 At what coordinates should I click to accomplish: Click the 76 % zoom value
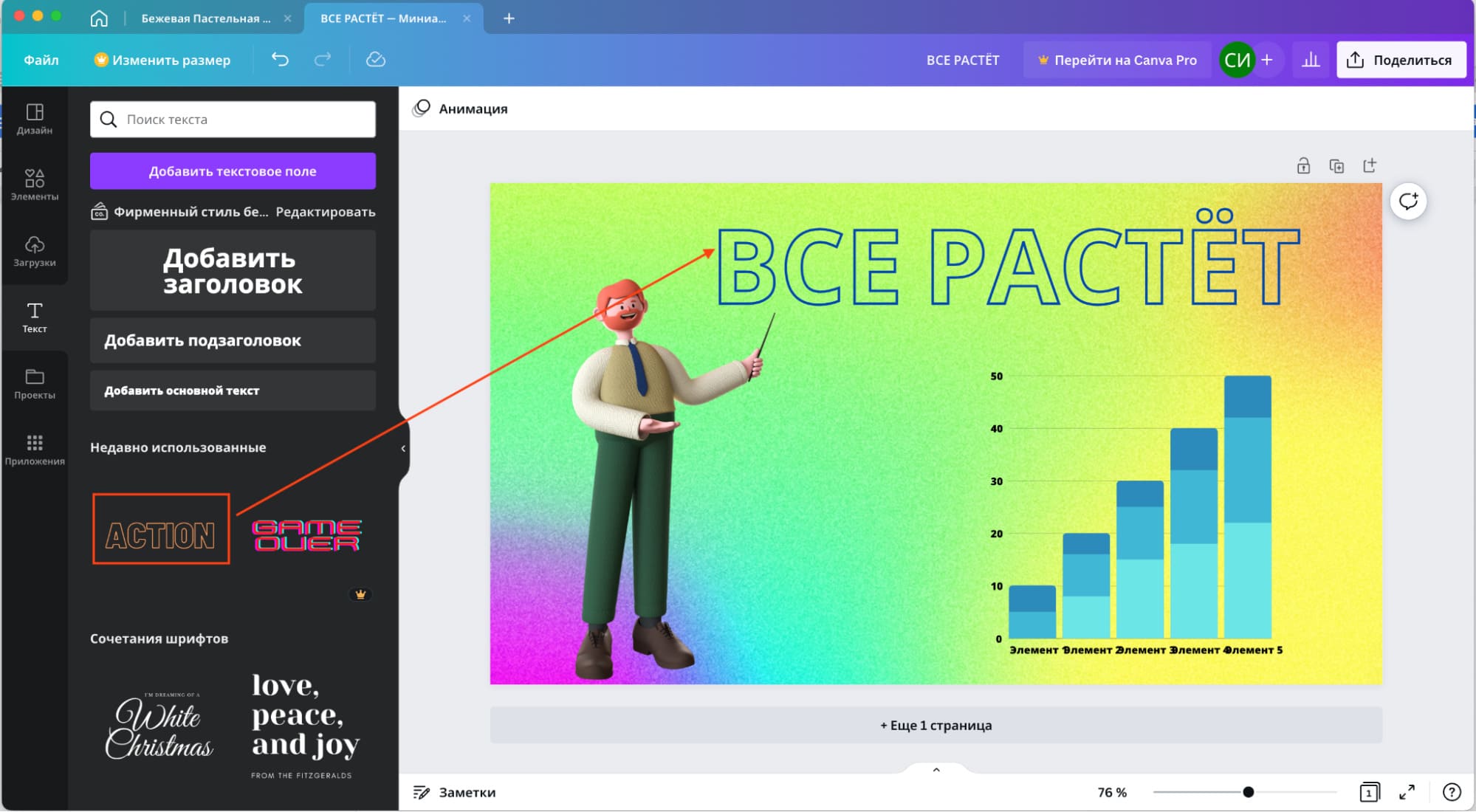coord(1112,792)
